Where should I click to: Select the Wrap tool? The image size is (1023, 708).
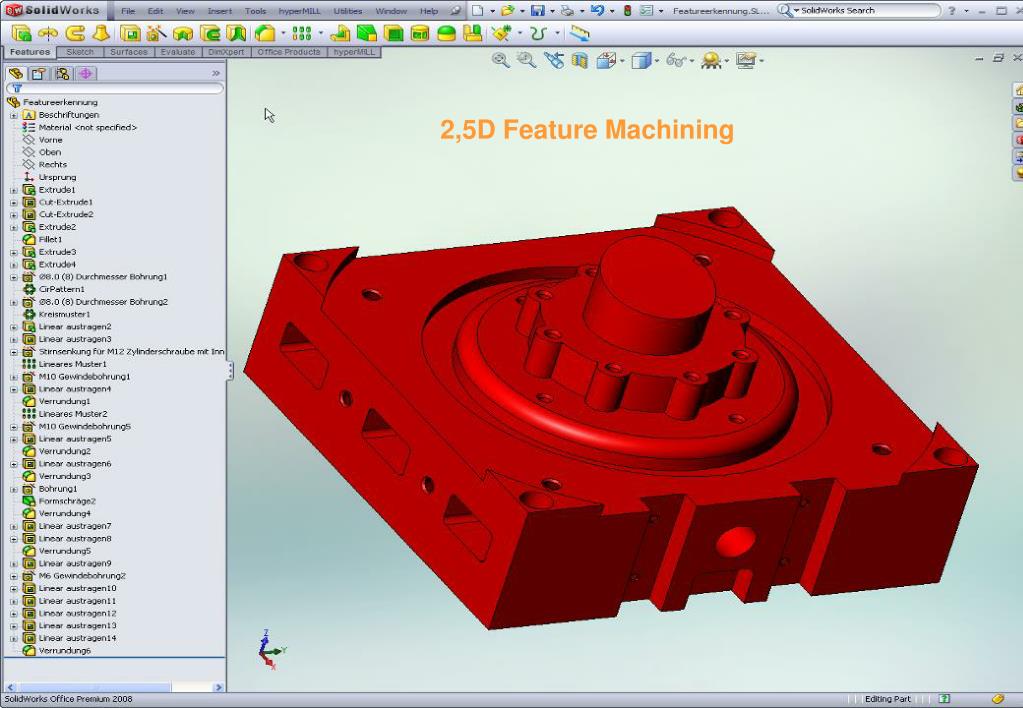tap(420, 33)
